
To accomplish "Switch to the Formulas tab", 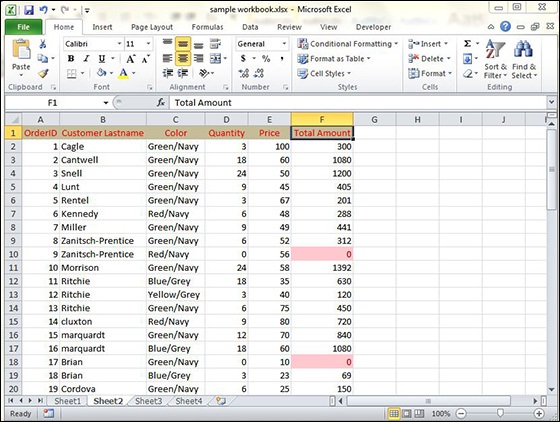I will click(x=207, y=27).
